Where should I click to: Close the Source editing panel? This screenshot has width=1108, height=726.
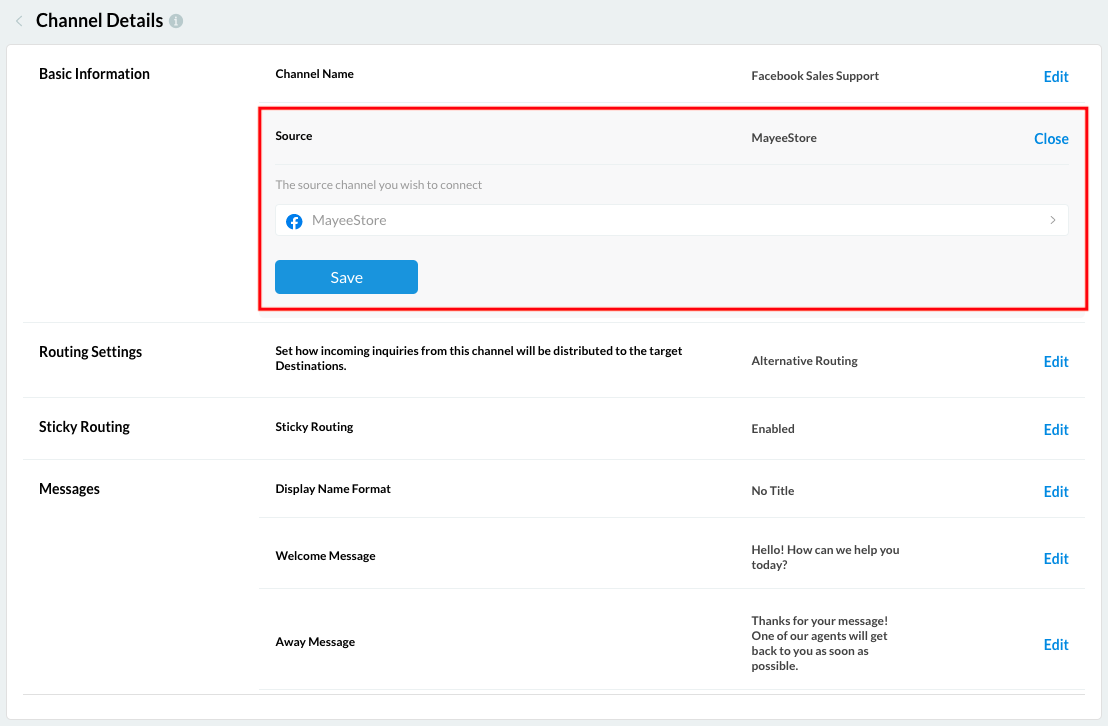coord(1051,139)
